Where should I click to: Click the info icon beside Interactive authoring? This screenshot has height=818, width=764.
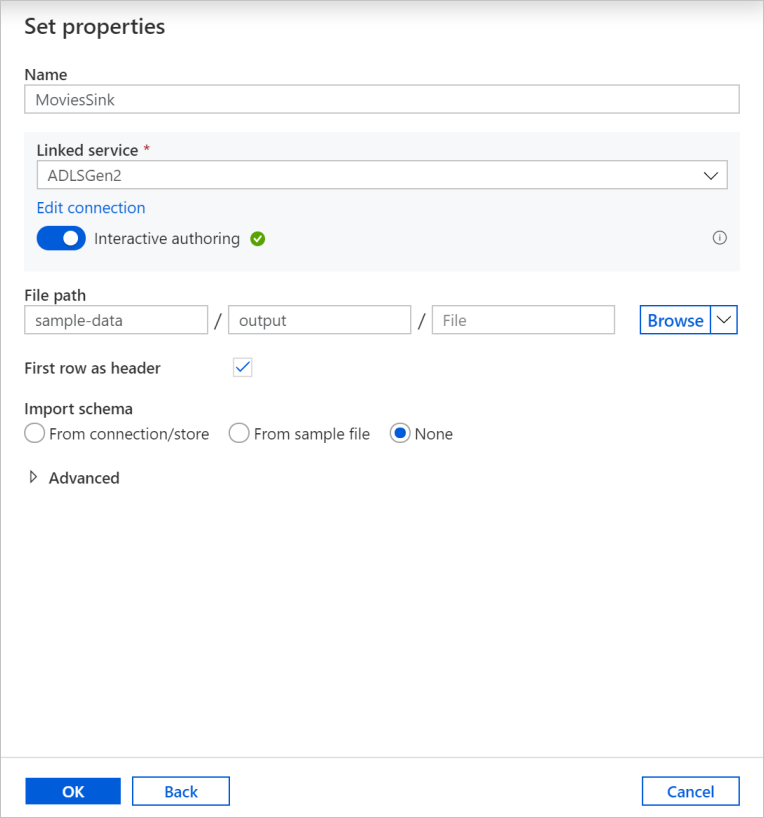[x=719, y=238]
